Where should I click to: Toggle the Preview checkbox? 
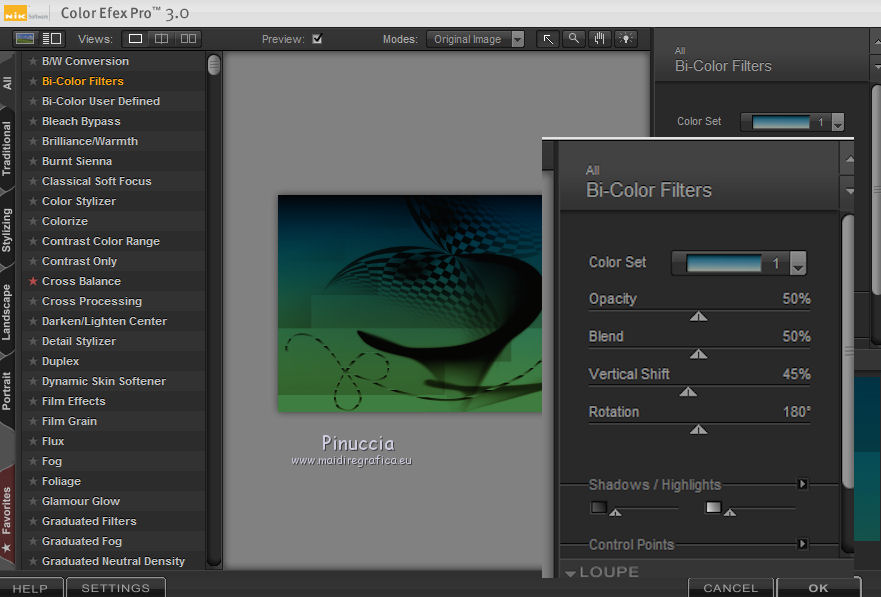click(317, 40)
